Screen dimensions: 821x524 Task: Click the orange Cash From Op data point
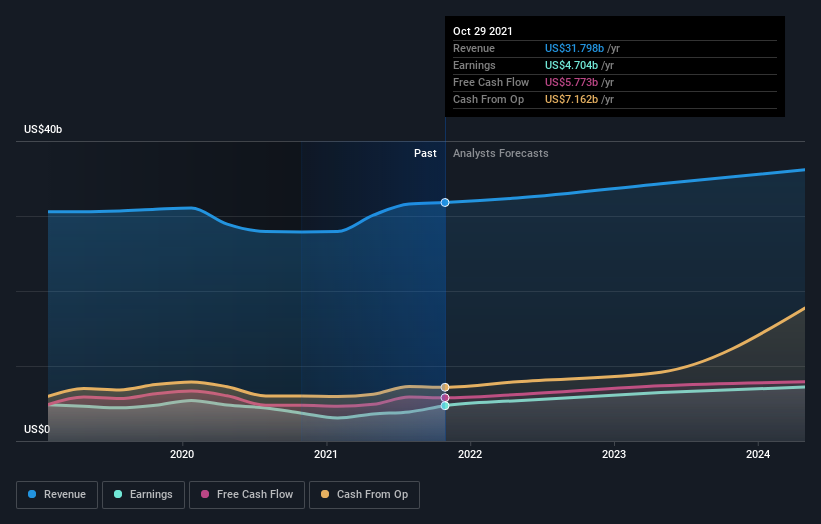pyautogui.click(x=445, y=387)
